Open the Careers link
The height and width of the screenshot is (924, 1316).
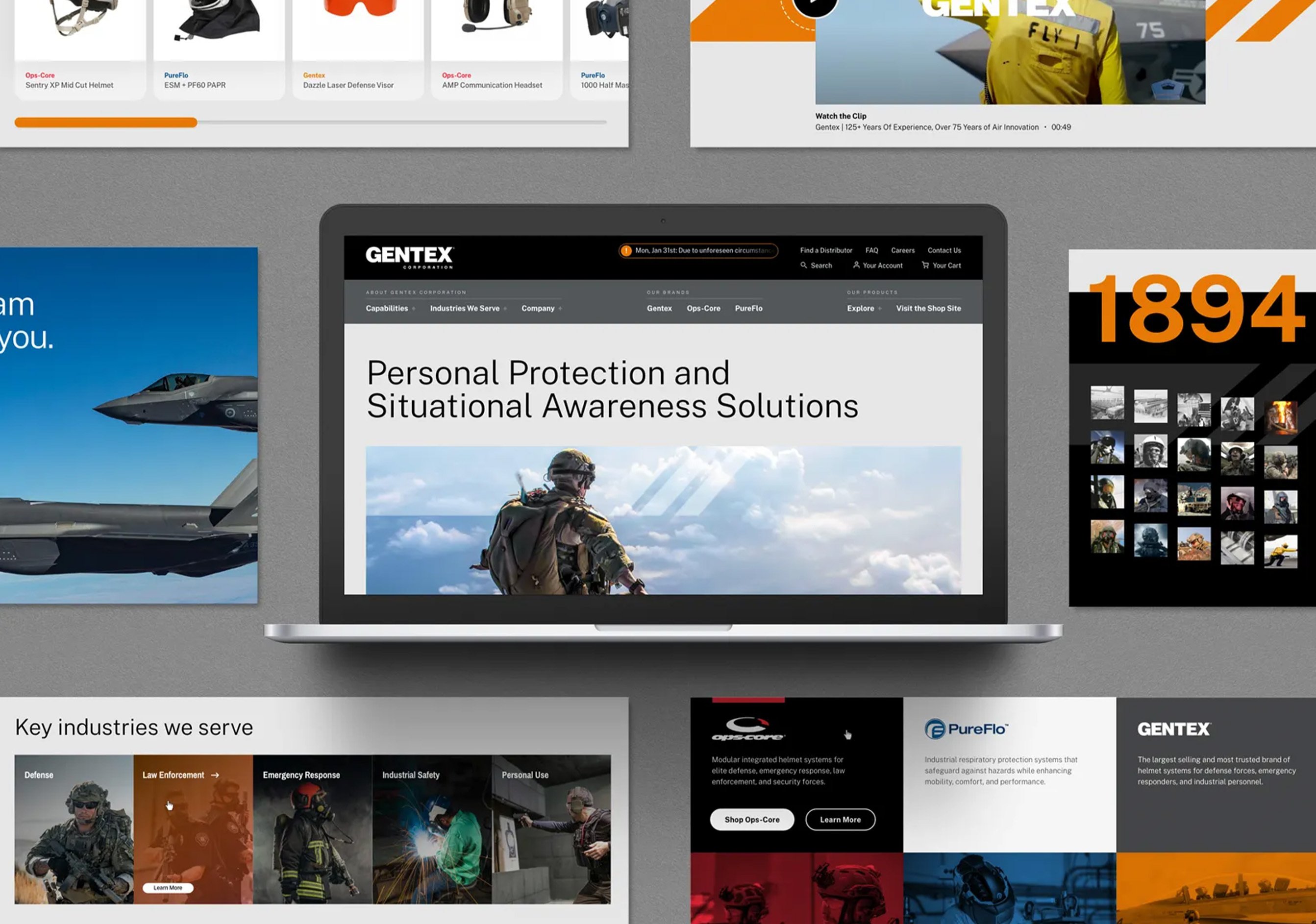click(x=903, y=250)
